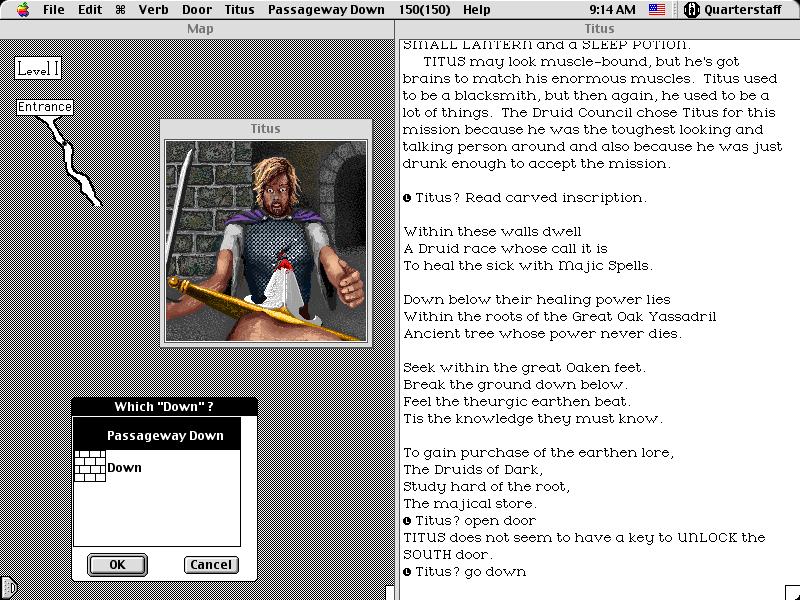Click the clock icon before 'open door'

point(407,521)
